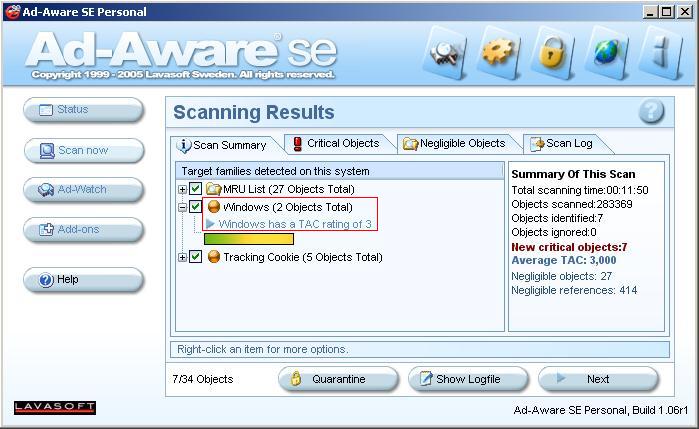Screen dimensions: 699x429
Task: Toggle the Windows family checkbox
Action: (195, 206)
